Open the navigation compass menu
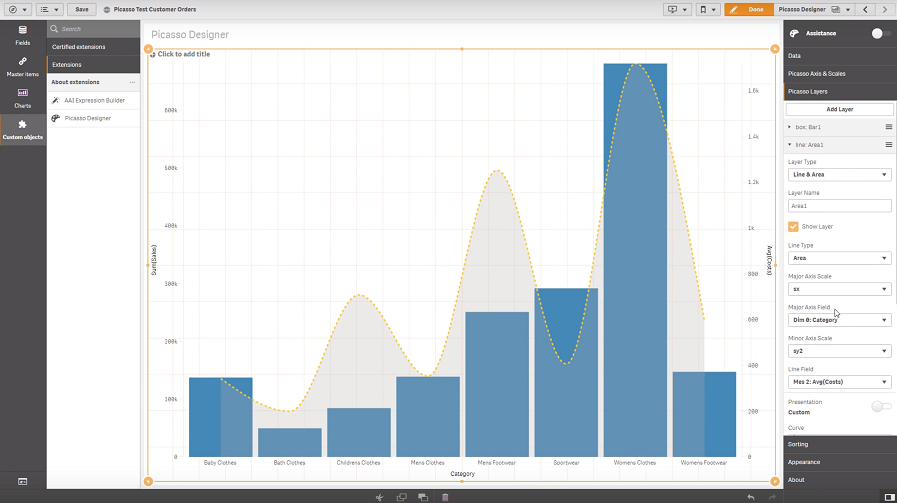 point(17,9)
